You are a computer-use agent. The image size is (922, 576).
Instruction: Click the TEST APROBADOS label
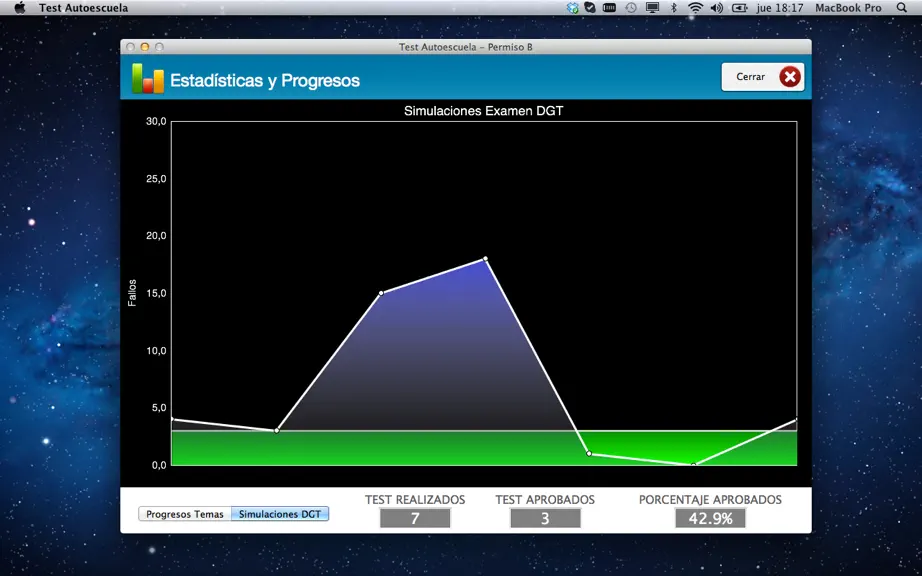click(x=545, y=500)
